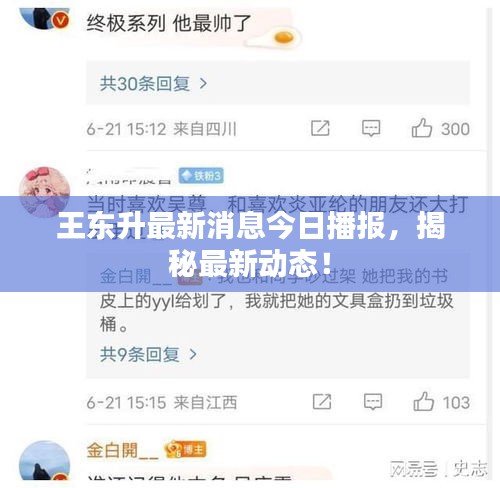Tap the 铁粉3 fan badge
The height and width of the screenshot is (488, 500).
click(x=201, y=176)
